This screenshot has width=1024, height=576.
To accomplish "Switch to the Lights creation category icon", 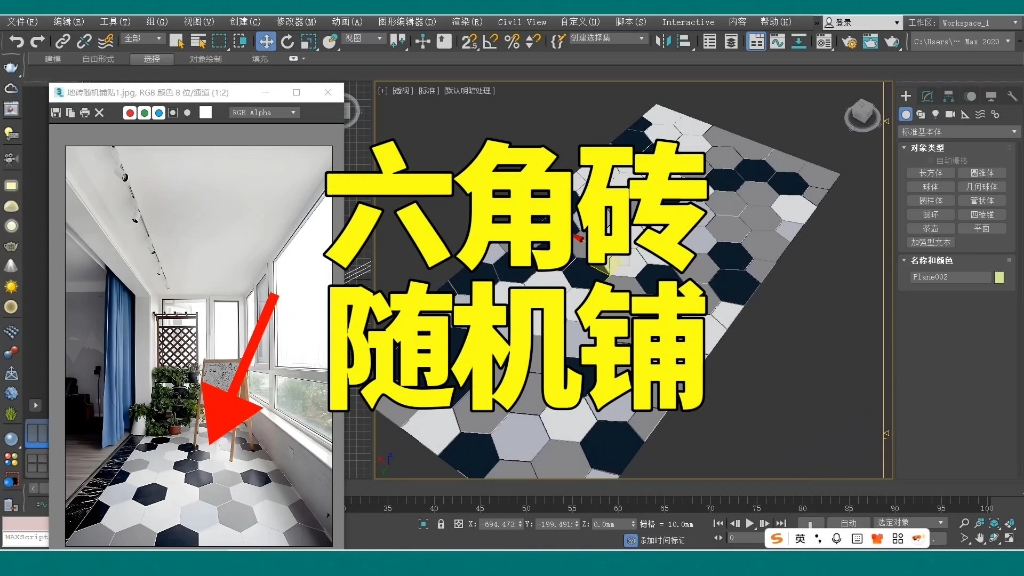I will (x=936, y=115).
